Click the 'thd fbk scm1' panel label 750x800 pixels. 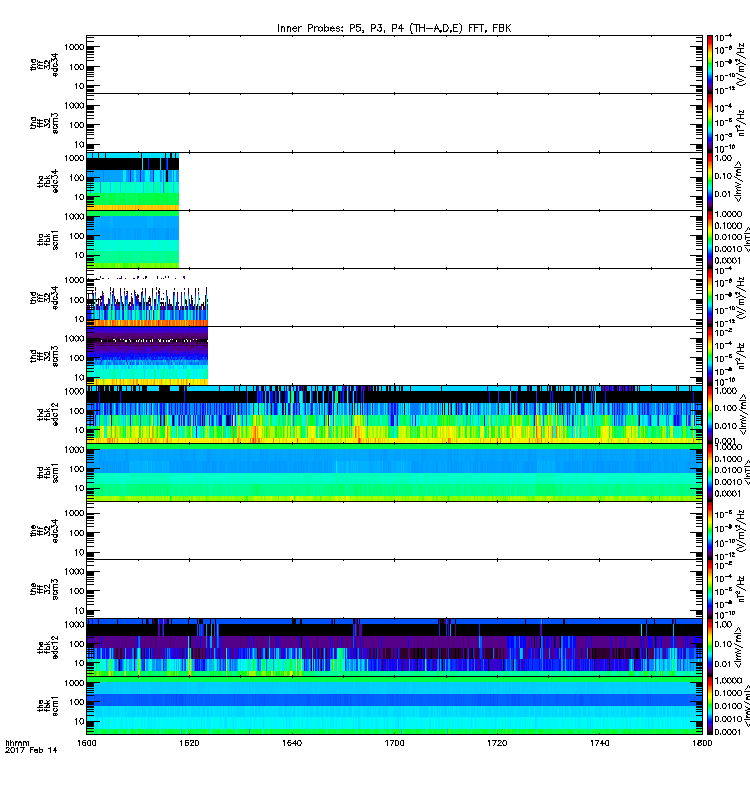(x=48, y=473)
